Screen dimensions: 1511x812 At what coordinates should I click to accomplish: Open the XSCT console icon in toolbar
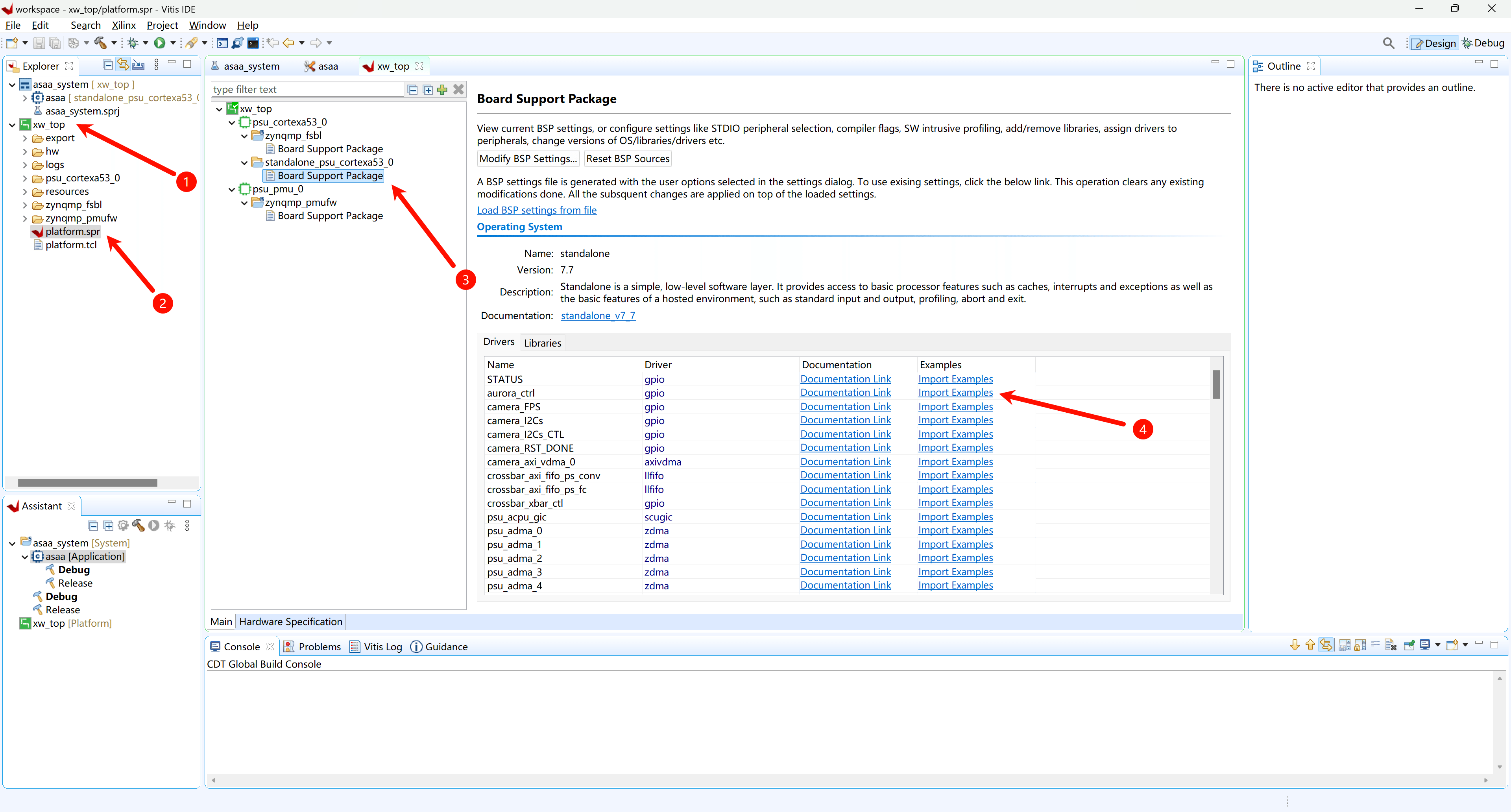pyautogui.click(x=222, y=43)
